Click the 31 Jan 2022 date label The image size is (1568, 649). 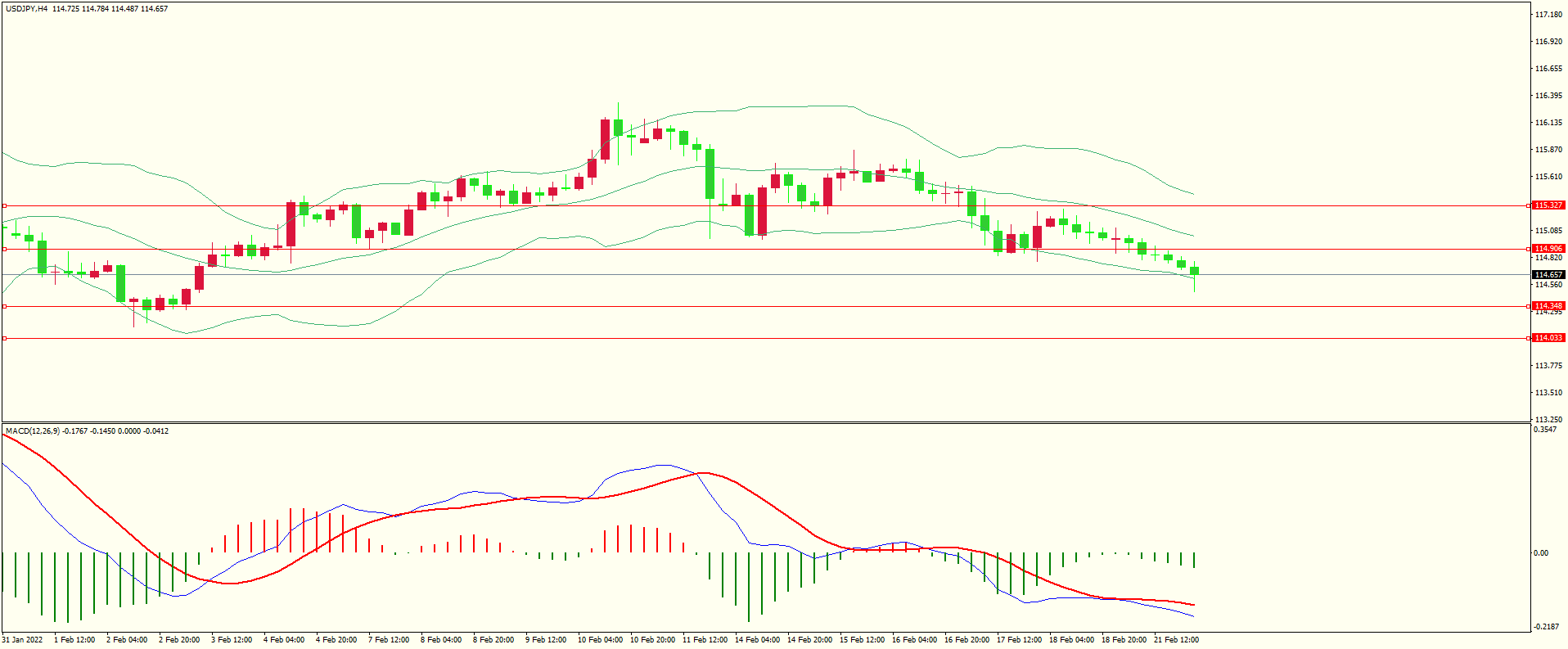(22, 640)
